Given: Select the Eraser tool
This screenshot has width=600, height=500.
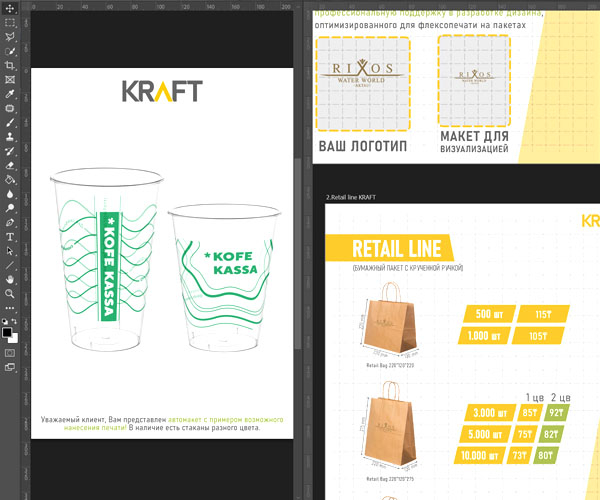Looking at the screenshot, I should pyautogui.click(x=10, y=166).
